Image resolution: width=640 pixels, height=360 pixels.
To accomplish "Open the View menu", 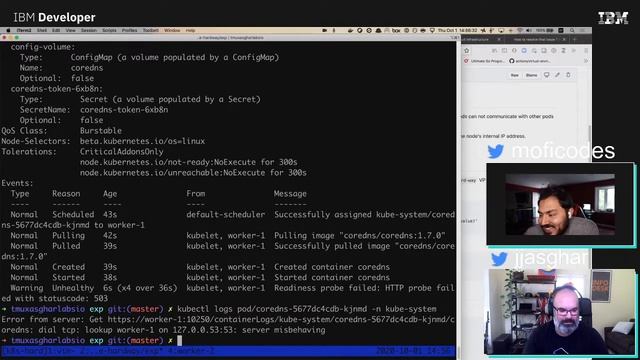I will point(70,30).
